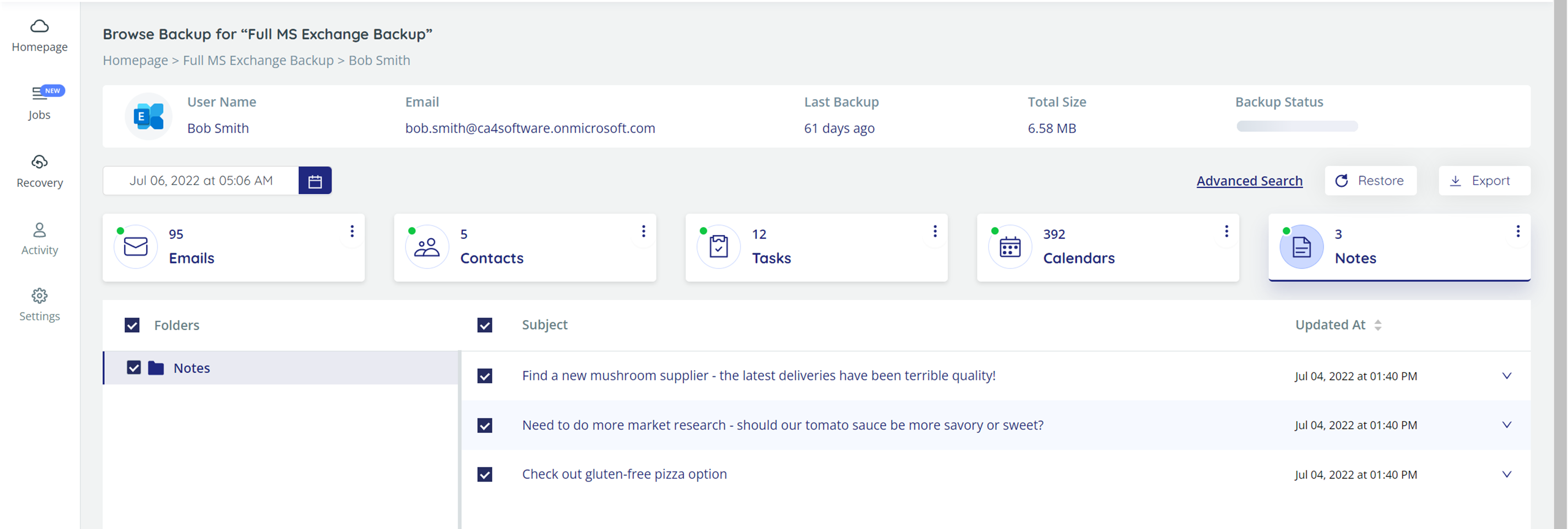Open Advanced Search link

point(1250,181)
